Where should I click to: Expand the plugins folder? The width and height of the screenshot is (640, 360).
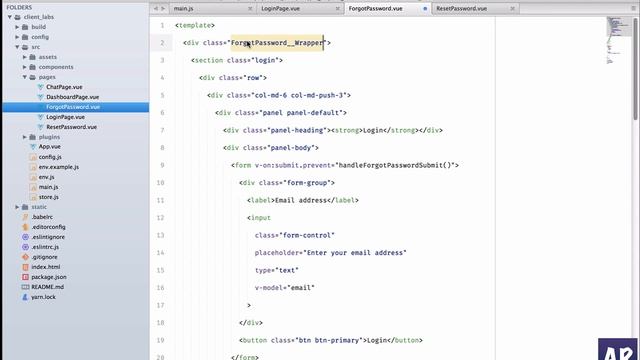[x=24, y=137]
